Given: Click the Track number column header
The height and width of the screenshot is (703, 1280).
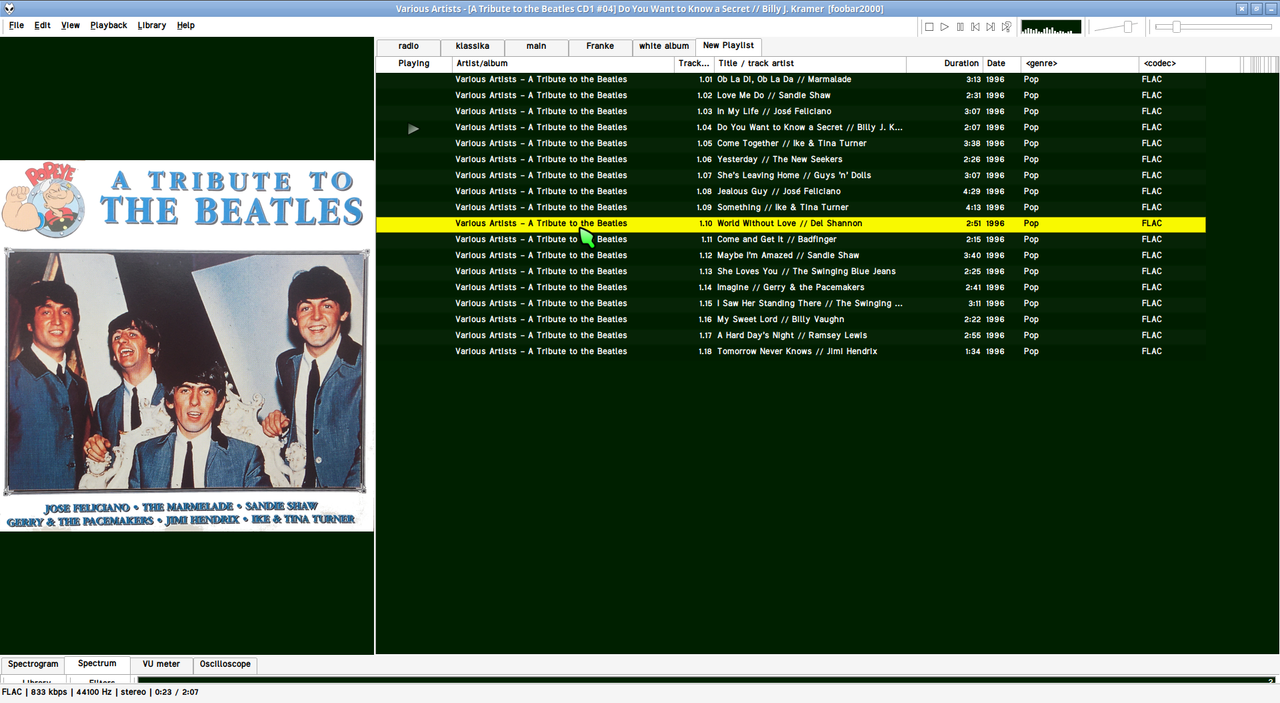Looking at the screenshot, I should tap(694, 64).
